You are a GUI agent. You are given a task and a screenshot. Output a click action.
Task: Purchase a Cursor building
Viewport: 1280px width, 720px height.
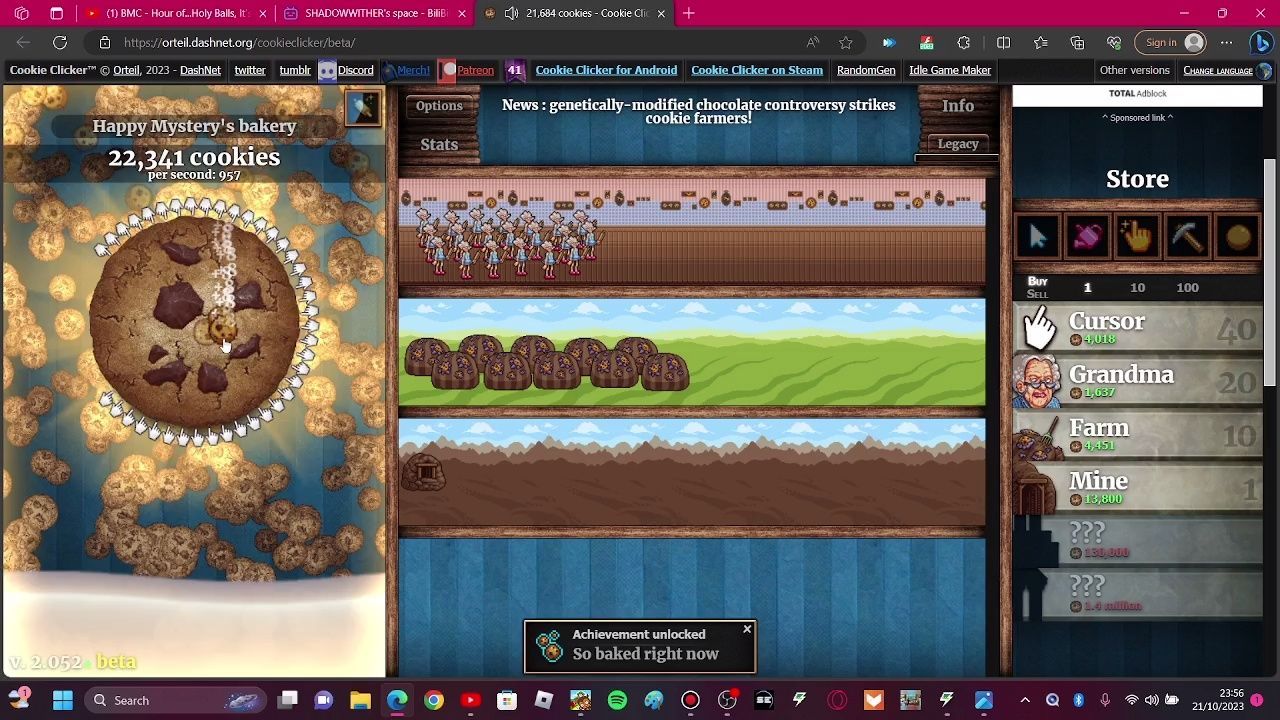point(1137,328)
